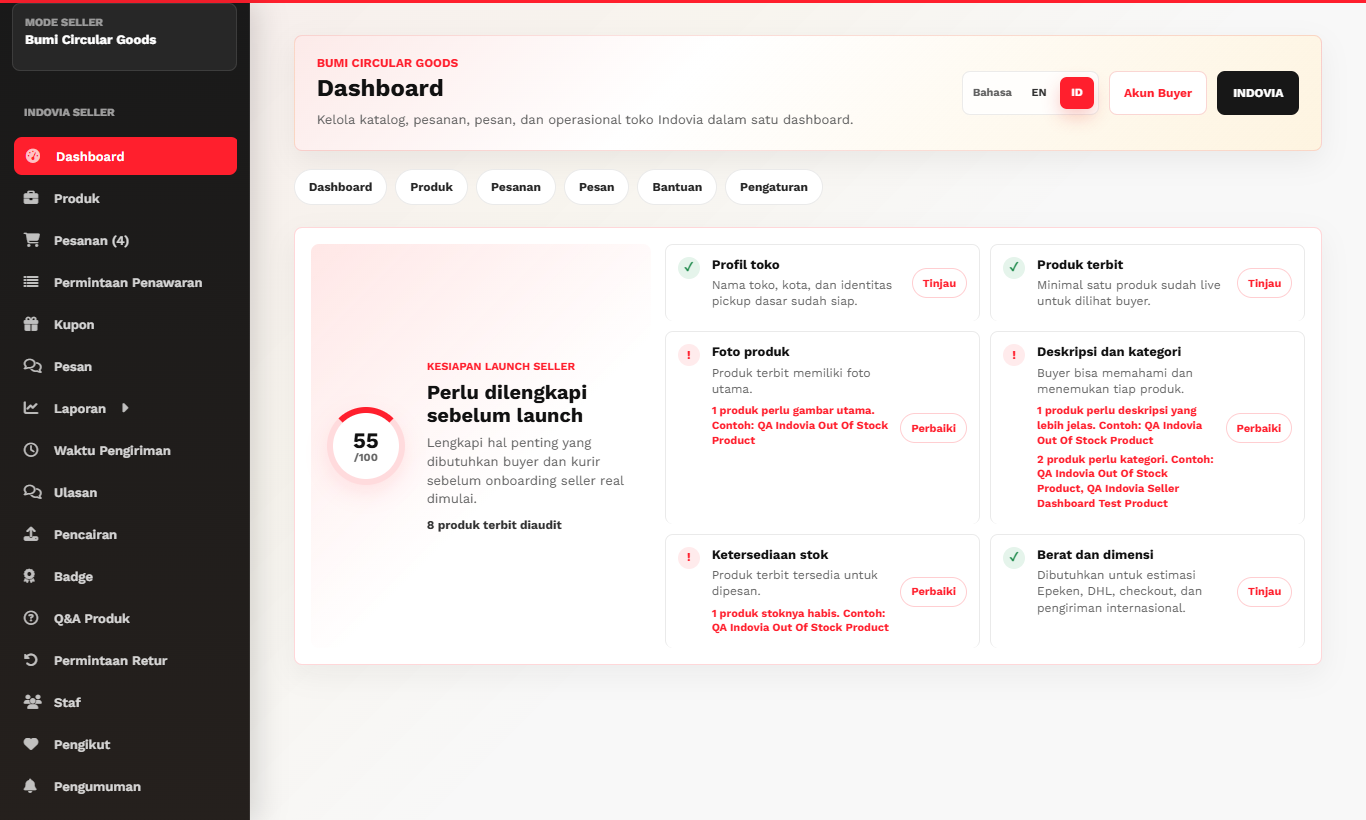Image resolution: width=1366 pixels, height=820 pixels.
Task: Open Permintaan Penawaran sidebar label
Action: (128, 283)
